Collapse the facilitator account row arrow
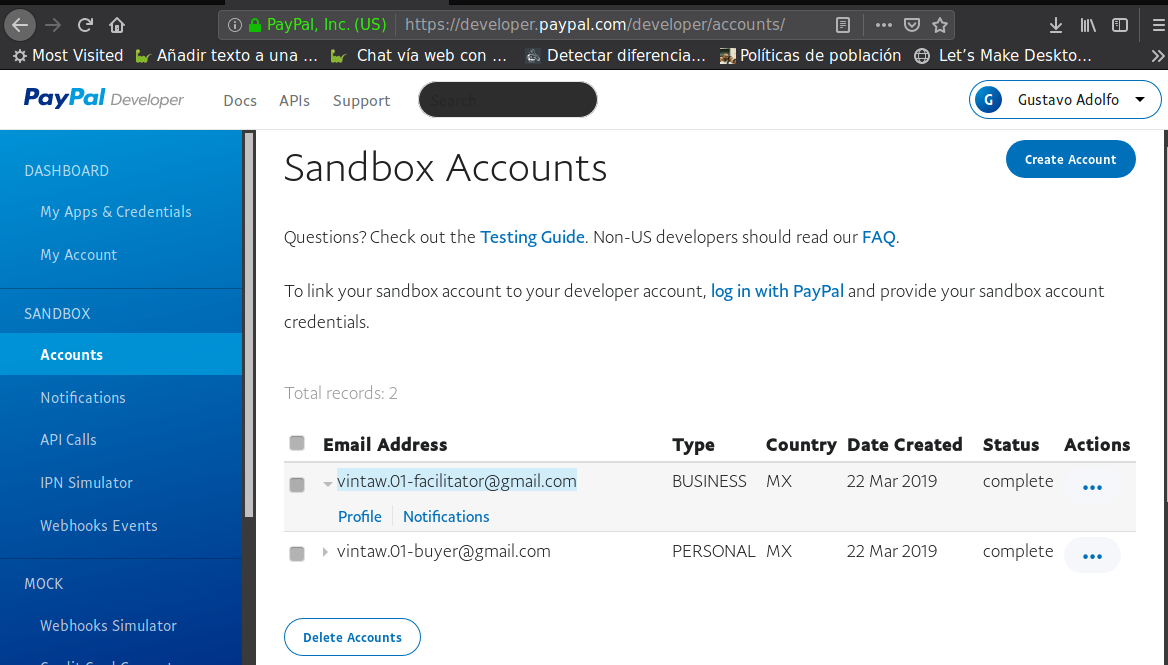Image resolution: width=1168 pixels, height=665 pixels. coord(327,484)
